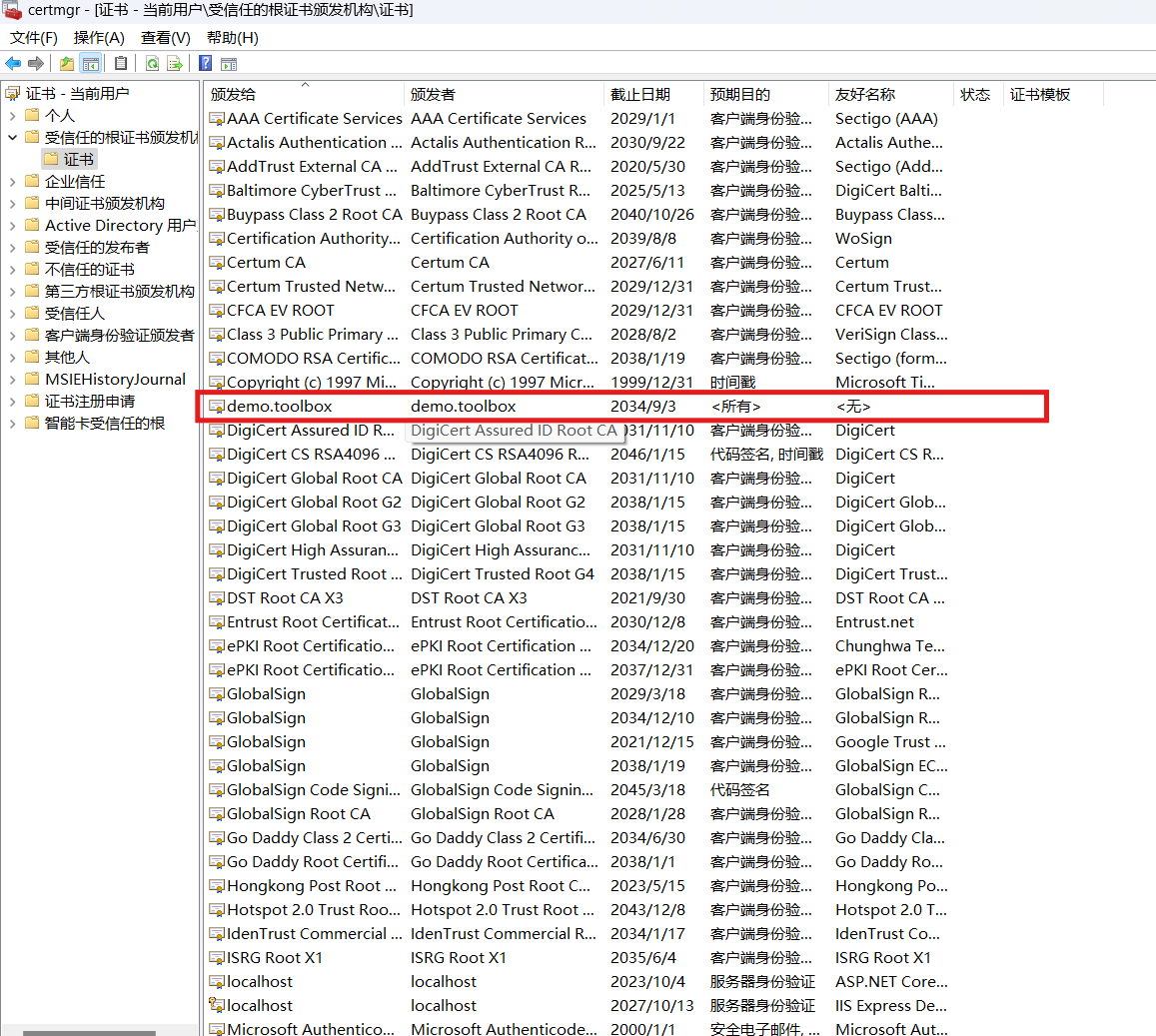The width and height of the screenshot is (1156, 1036).
Task: Toggle the Show/Hide action pane icon
Action: [x=229, y=64]
